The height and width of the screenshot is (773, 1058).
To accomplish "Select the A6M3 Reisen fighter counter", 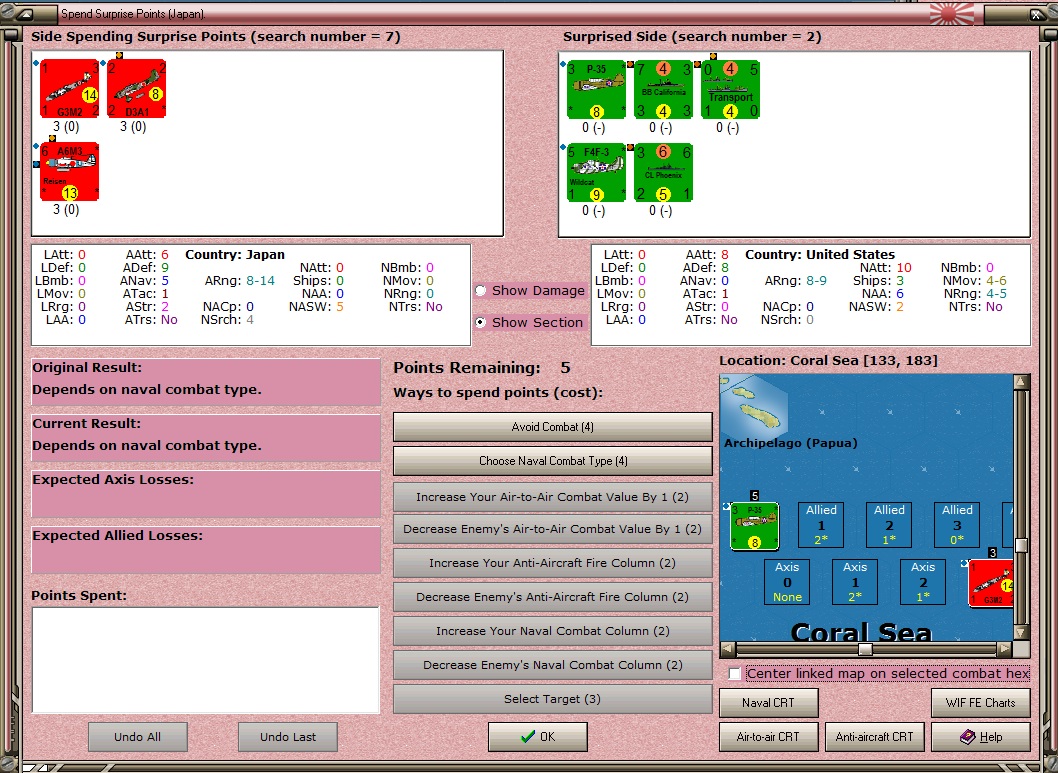I will pyautogui.click(x=69, y=171).
